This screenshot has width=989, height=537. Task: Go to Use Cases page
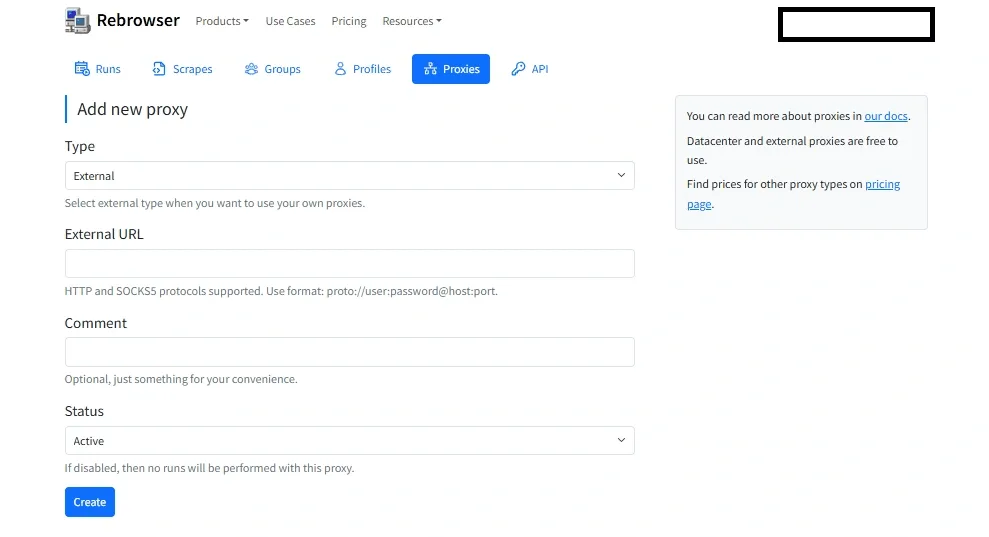[x=290, y=21]
